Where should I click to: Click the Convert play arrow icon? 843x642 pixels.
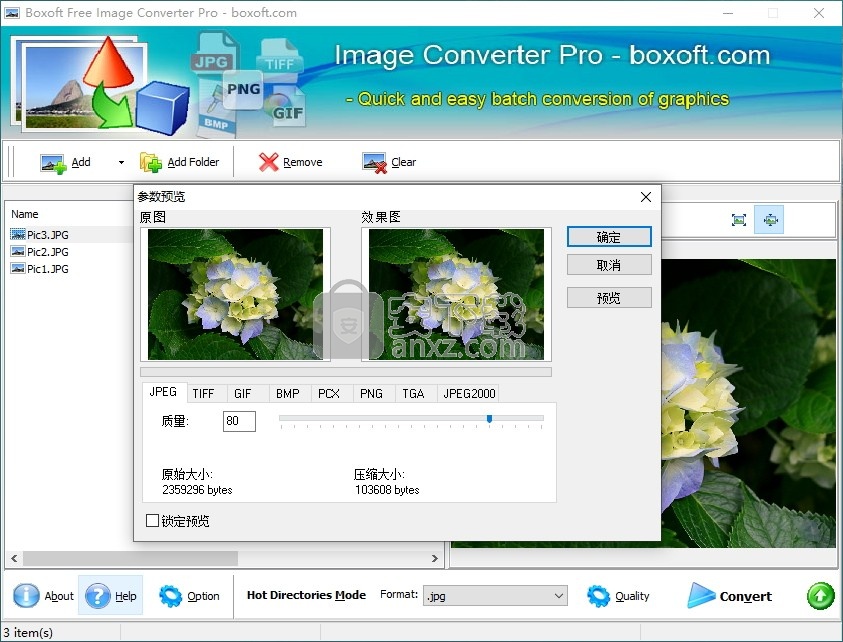pyautogui.click(x=701, y=595)
